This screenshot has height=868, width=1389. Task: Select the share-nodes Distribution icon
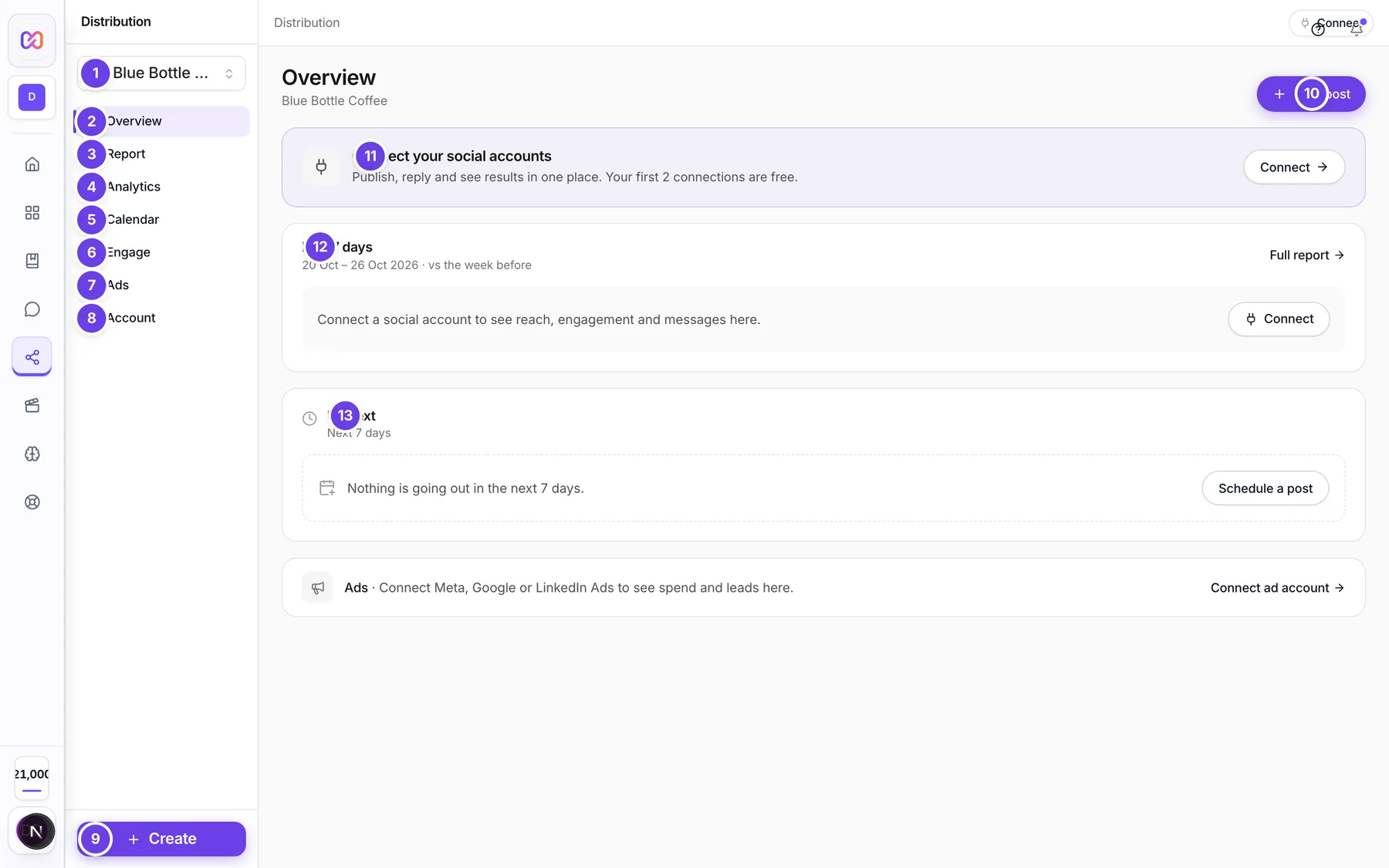tap(32, 357)
